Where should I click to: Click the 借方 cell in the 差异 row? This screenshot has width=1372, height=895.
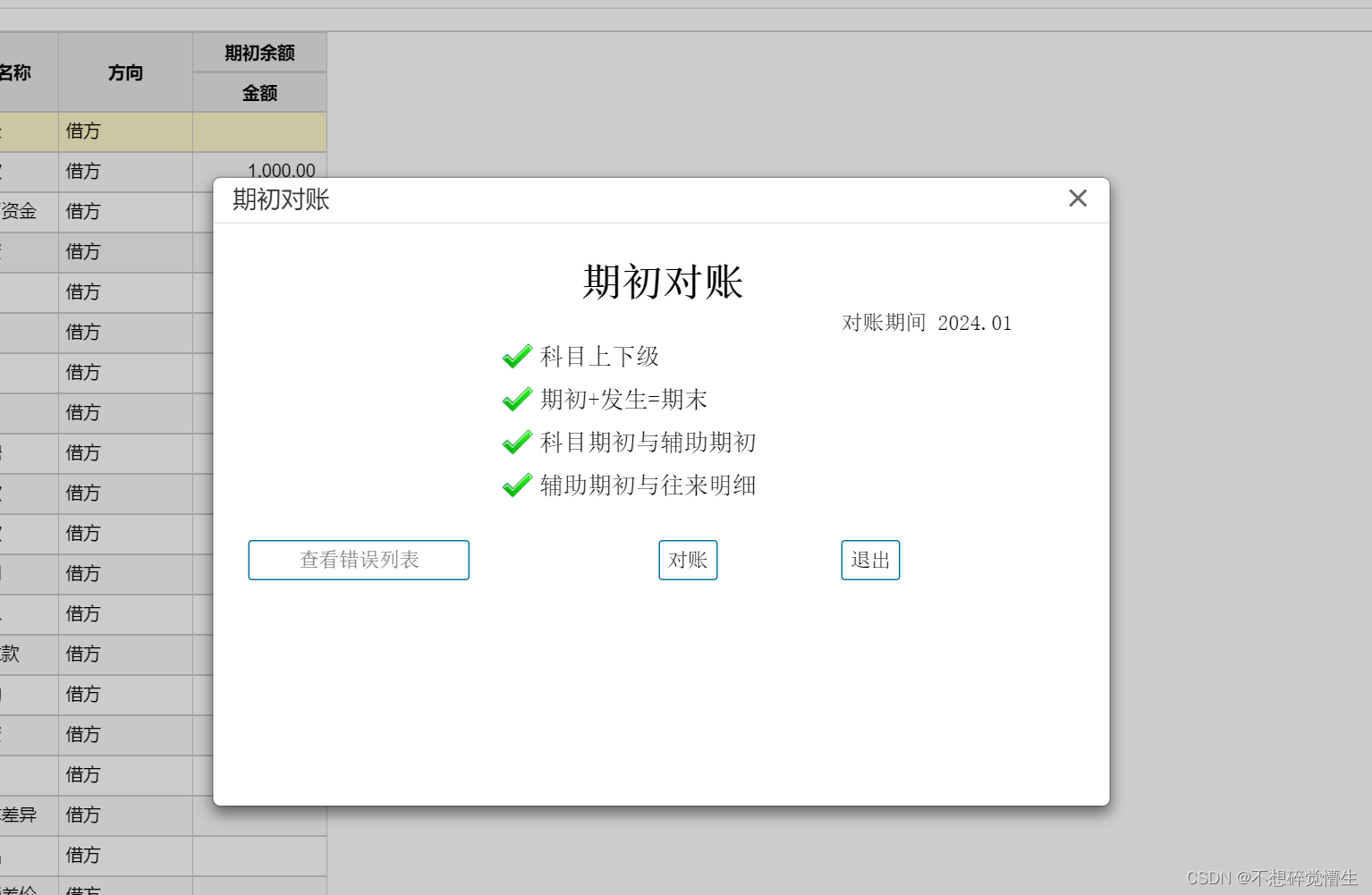[125, 815]
